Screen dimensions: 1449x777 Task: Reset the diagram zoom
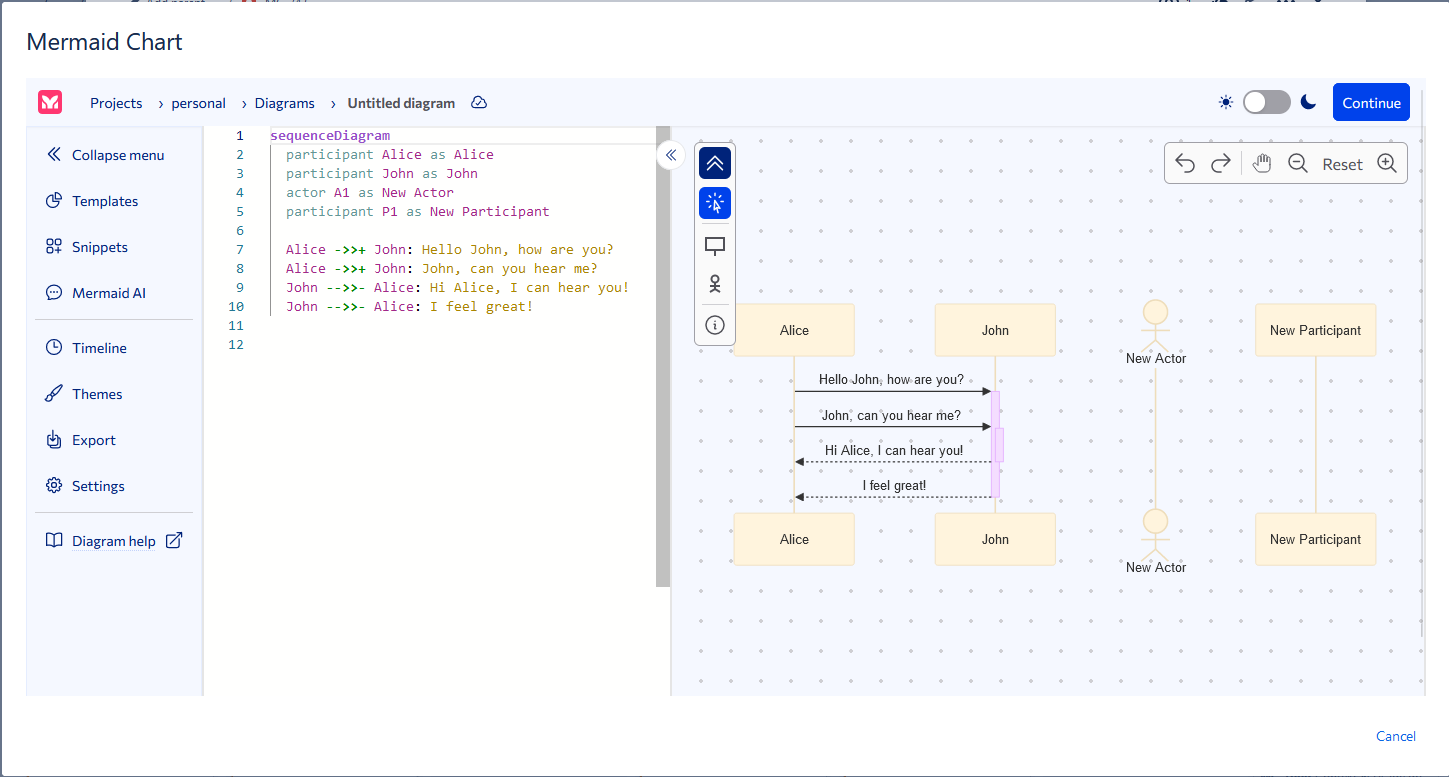[1342, 164]
